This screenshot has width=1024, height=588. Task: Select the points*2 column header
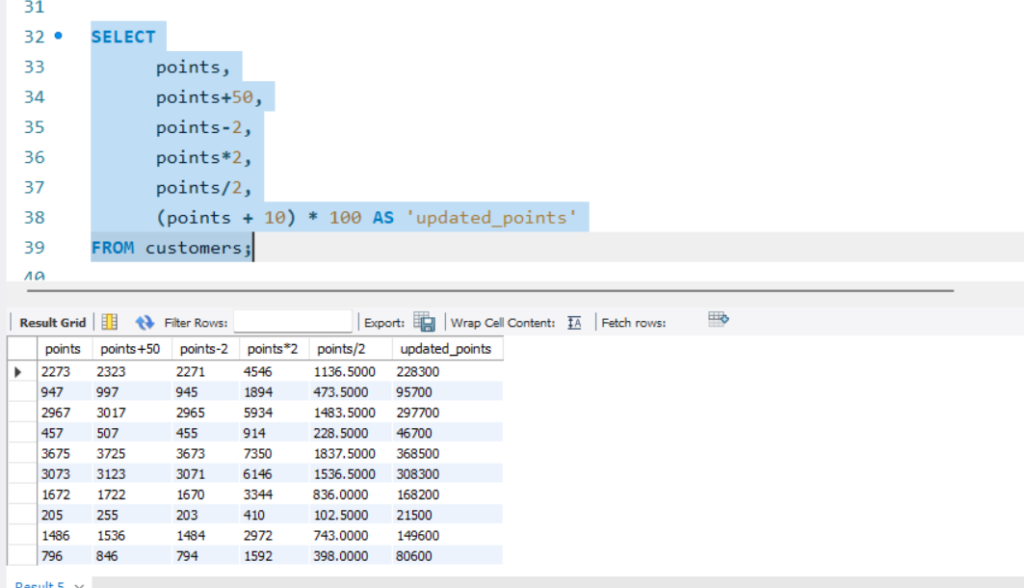pos(273,349)
